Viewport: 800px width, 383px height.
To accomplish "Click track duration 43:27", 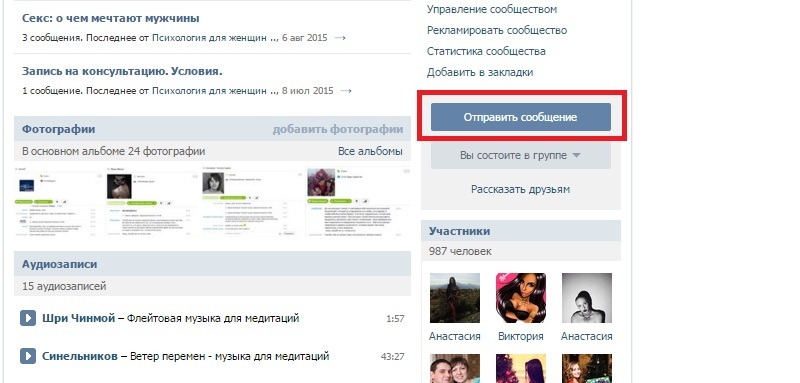I will click(x=392, y=356).
